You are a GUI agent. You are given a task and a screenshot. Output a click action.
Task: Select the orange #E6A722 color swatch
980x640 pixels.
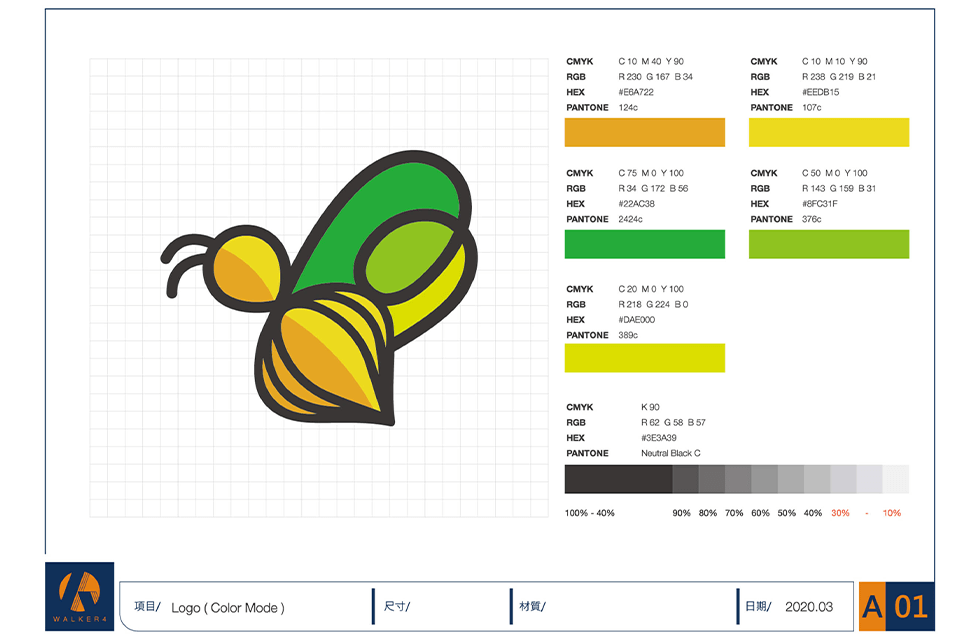[x=644, y=132]
